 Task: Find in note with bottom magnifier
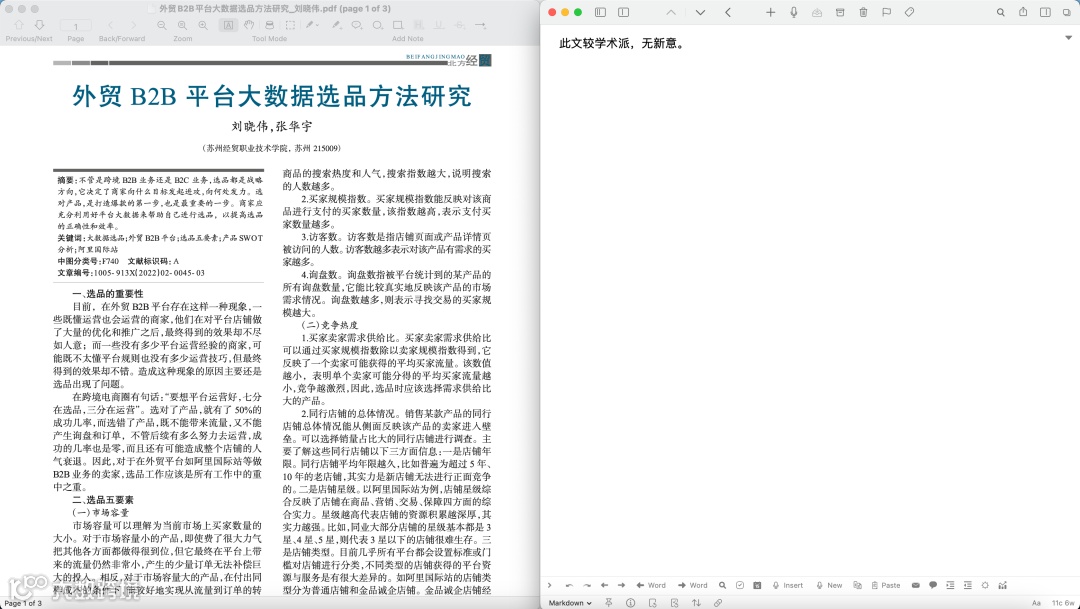[723, 586]
